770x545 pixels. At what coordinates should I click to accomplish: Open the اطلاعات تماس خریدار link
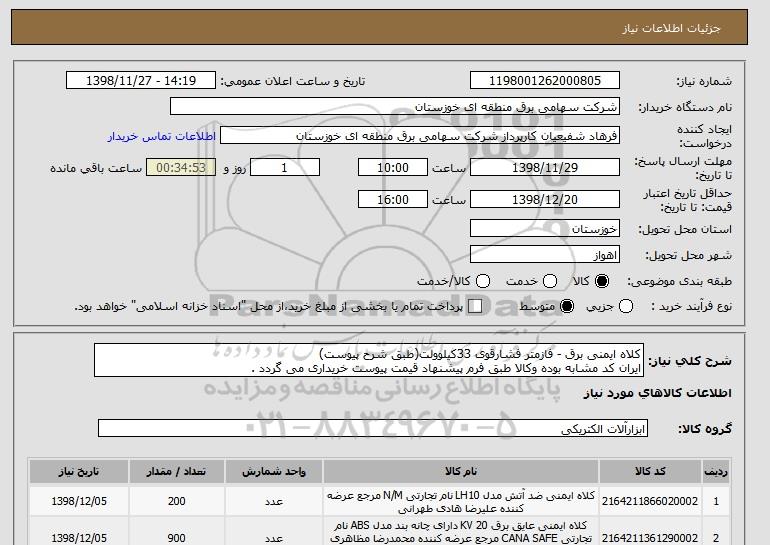click(162, 136)
